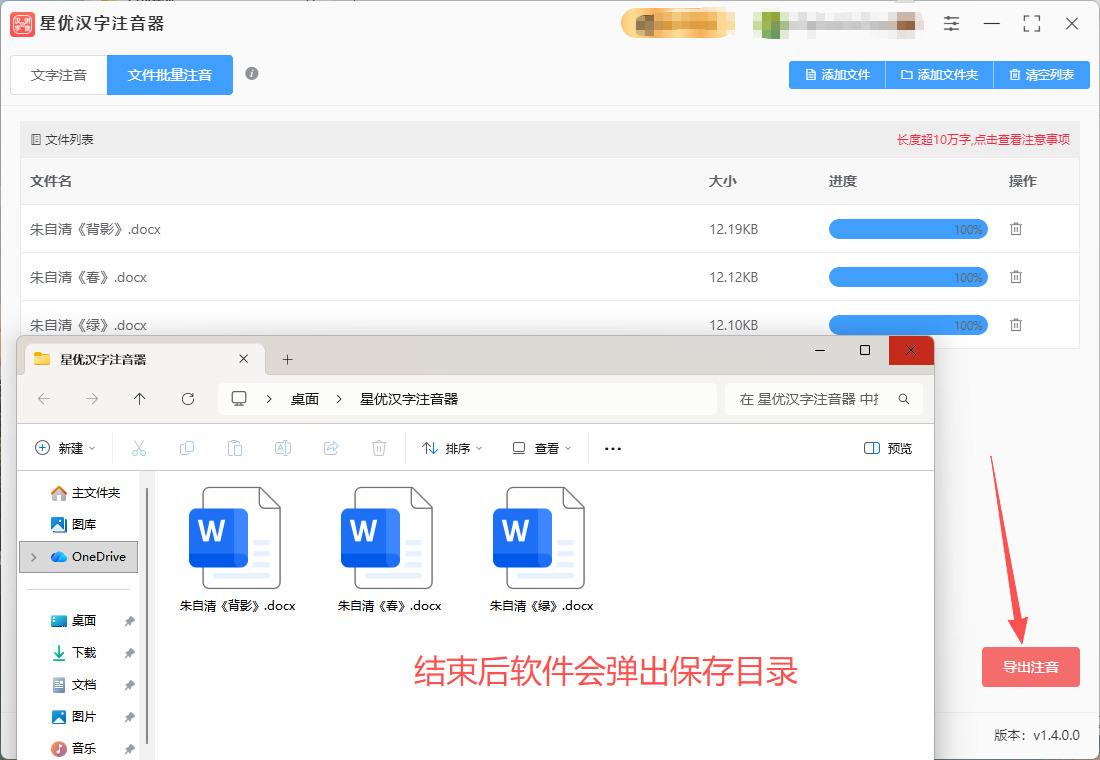Toggle the 预览 preview pane
Screen dimensions: 1100x760
click(x=887, y=449)
